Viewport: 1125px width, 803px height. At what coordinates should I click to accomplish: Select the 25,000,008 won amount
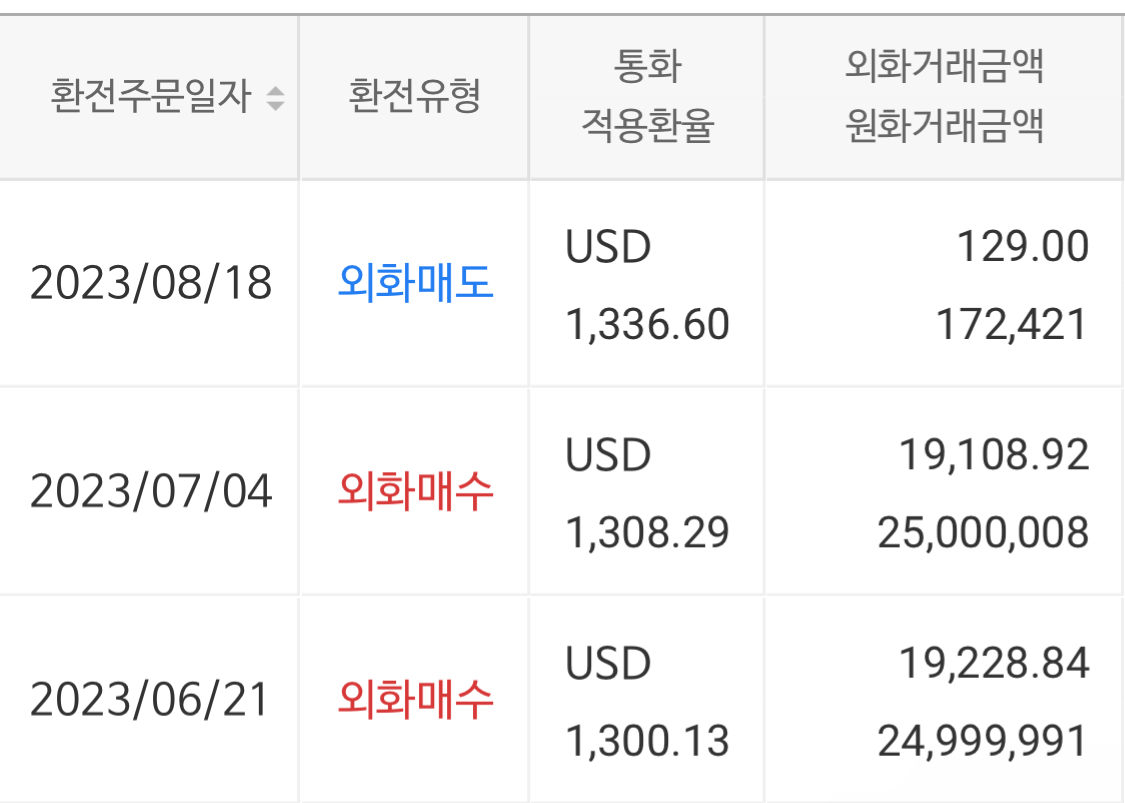tap(983, 532)
